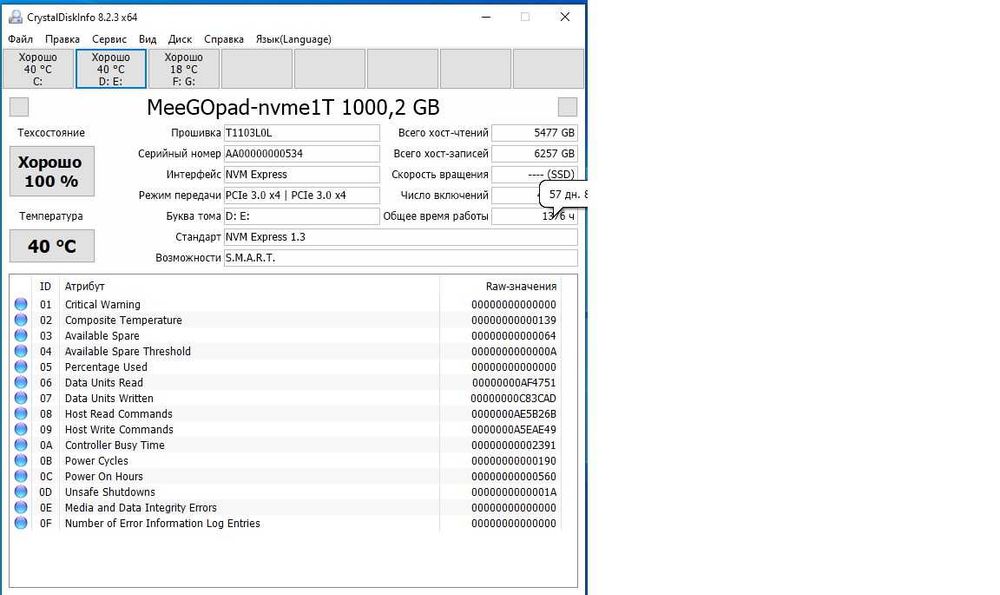Click the serial number field AA00000000534

(302, 154)
